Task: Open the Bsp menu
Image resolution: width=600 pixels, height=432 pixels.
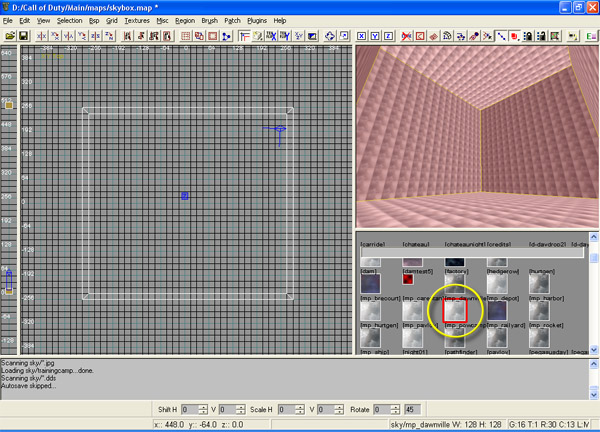Action: (94, 21)
